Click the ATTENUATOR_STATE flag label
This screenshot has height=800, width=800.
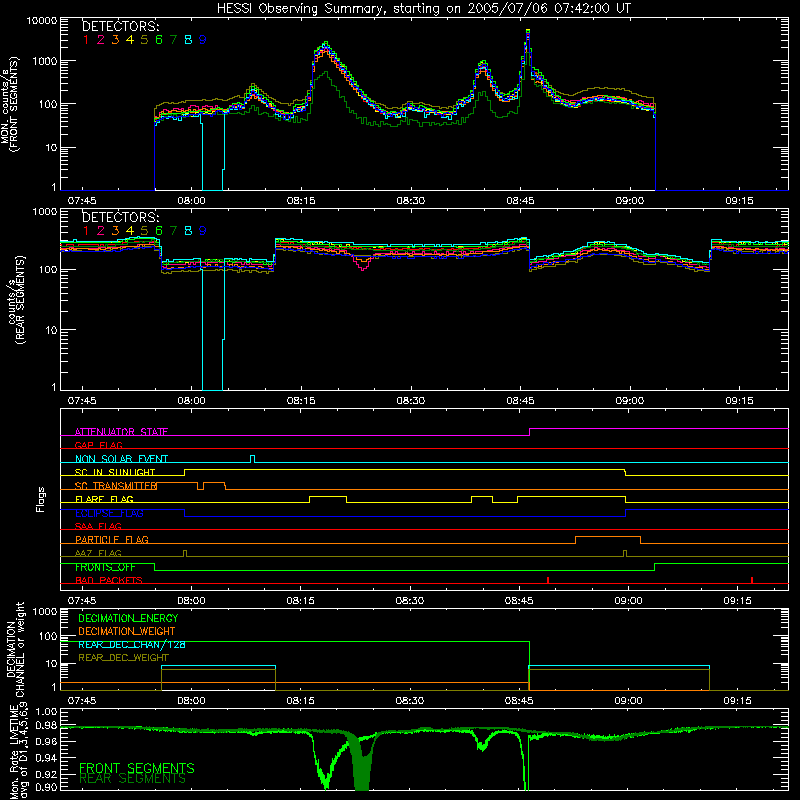click(121, 432)
